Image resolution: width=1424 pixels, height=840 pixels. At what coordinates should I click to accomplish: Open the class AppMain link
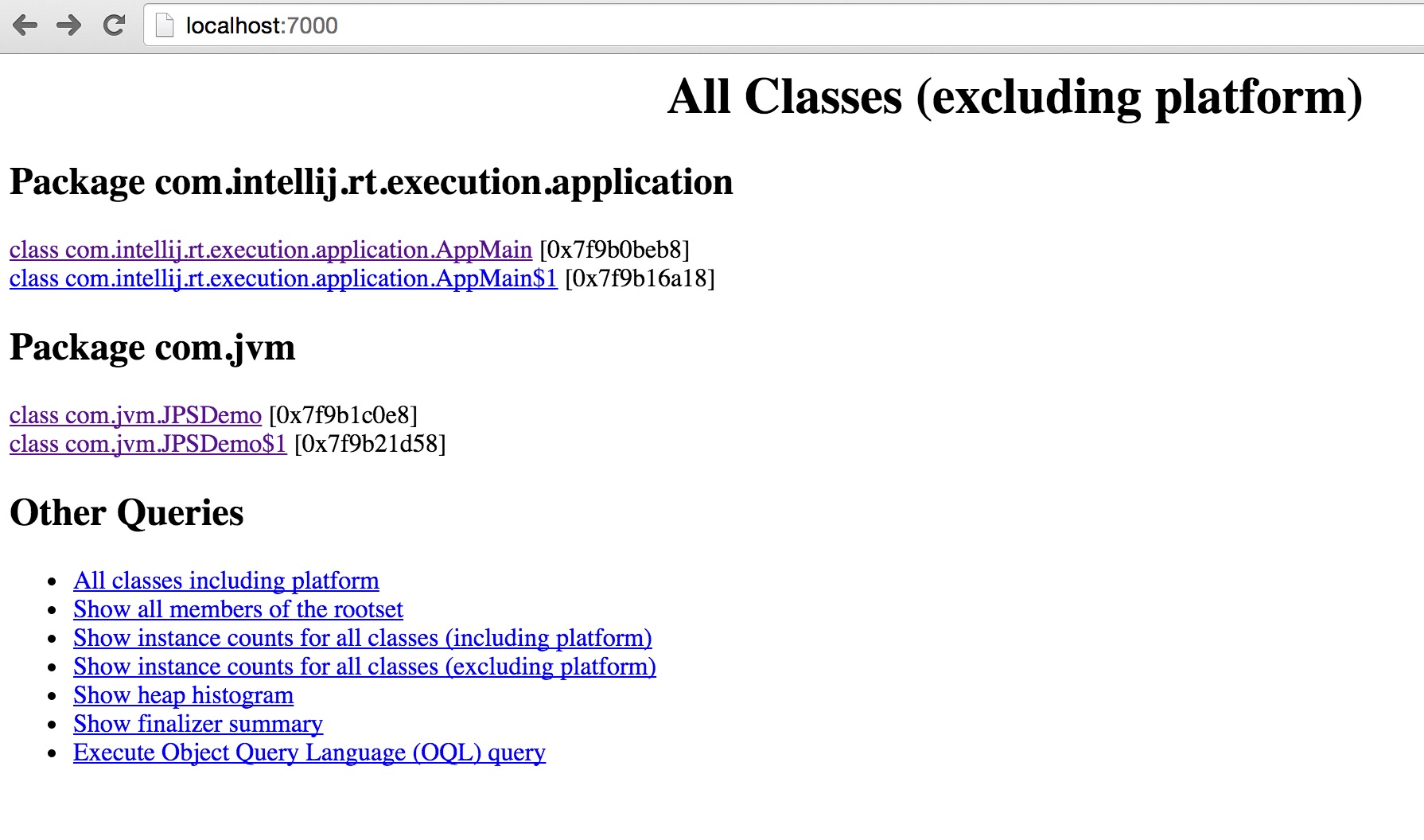click(x=270, y=250)
